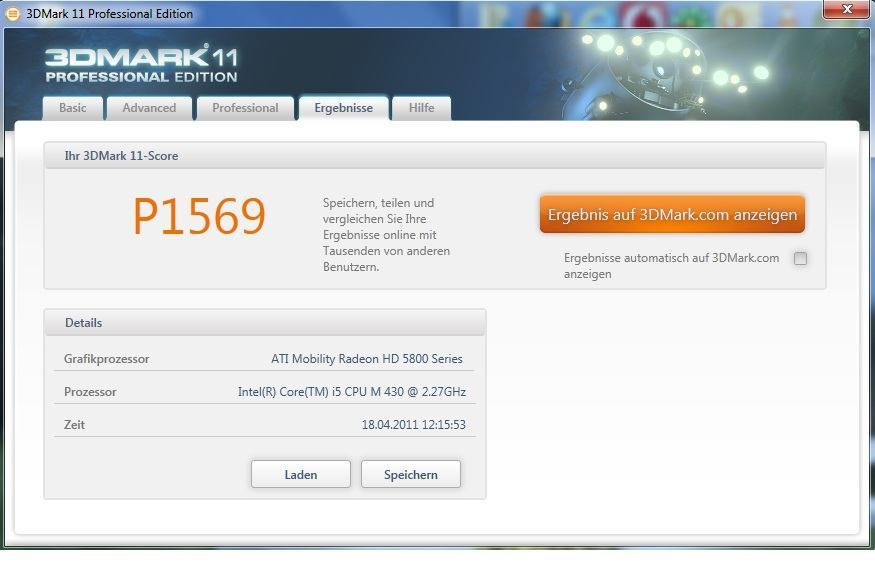The height and width of the screenshot is (580, 875).
Task: Click Ergebnis auf 3DMark.com anzeigen button
Action: coord(672,214)
